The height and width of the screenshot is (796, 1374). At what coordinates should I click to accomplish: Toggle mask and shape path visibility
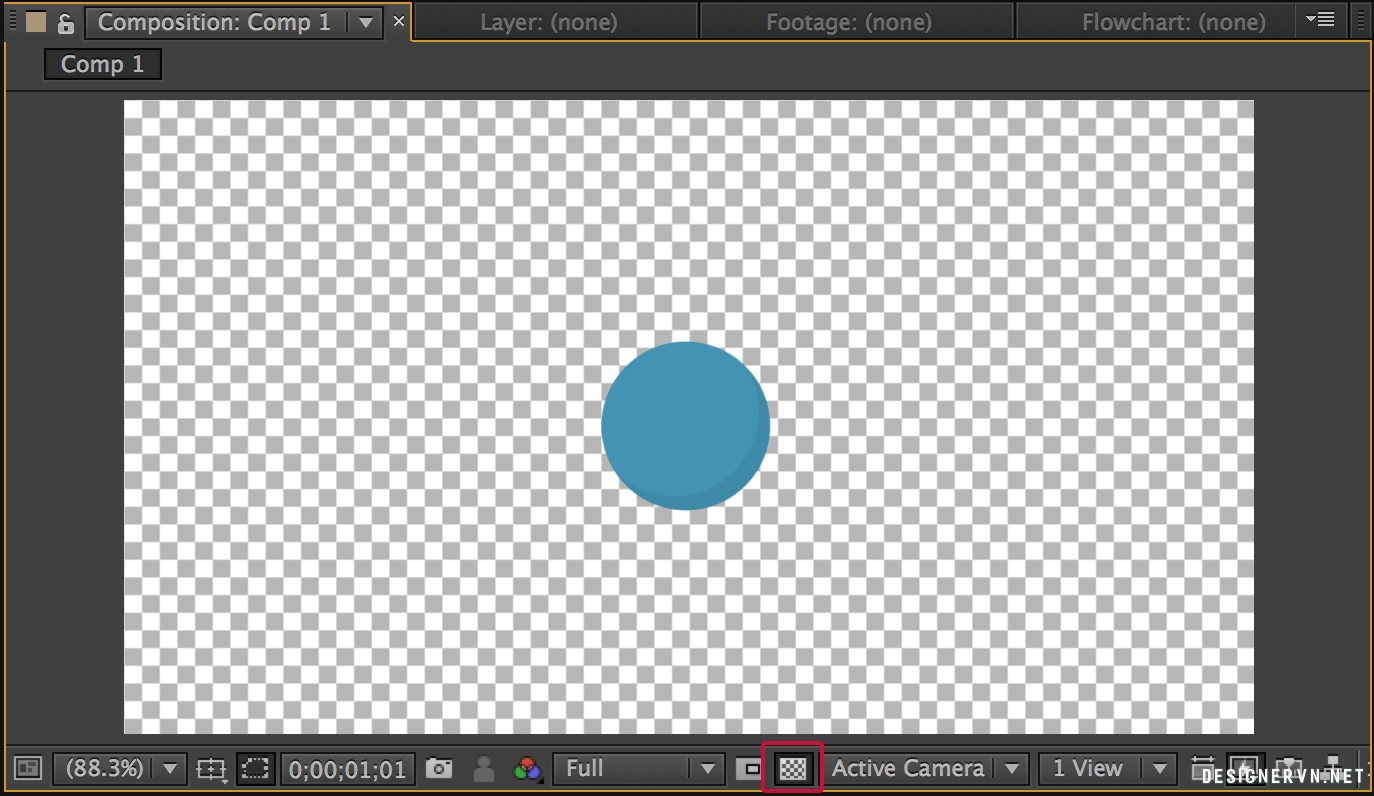257,769
